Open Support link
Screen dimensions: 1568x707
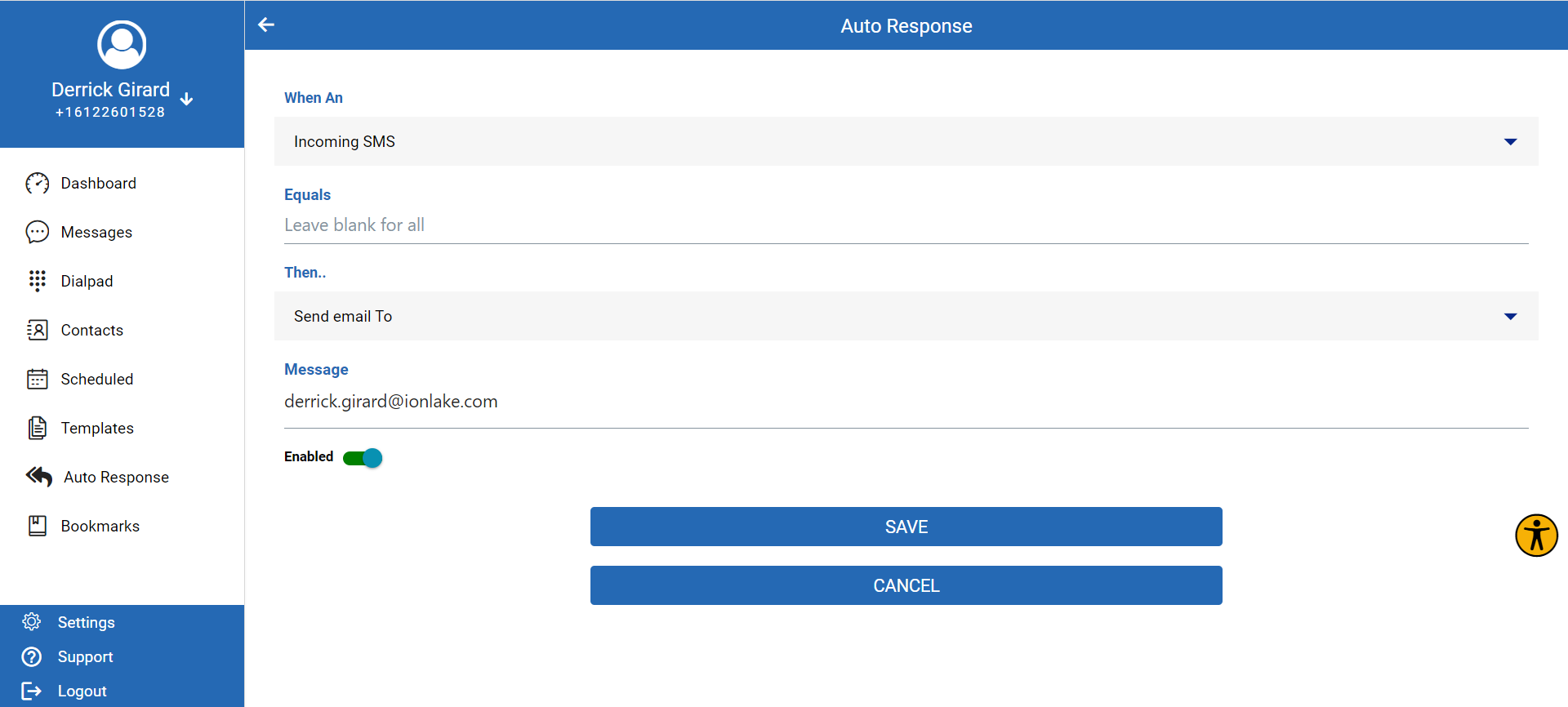[85, 657]
